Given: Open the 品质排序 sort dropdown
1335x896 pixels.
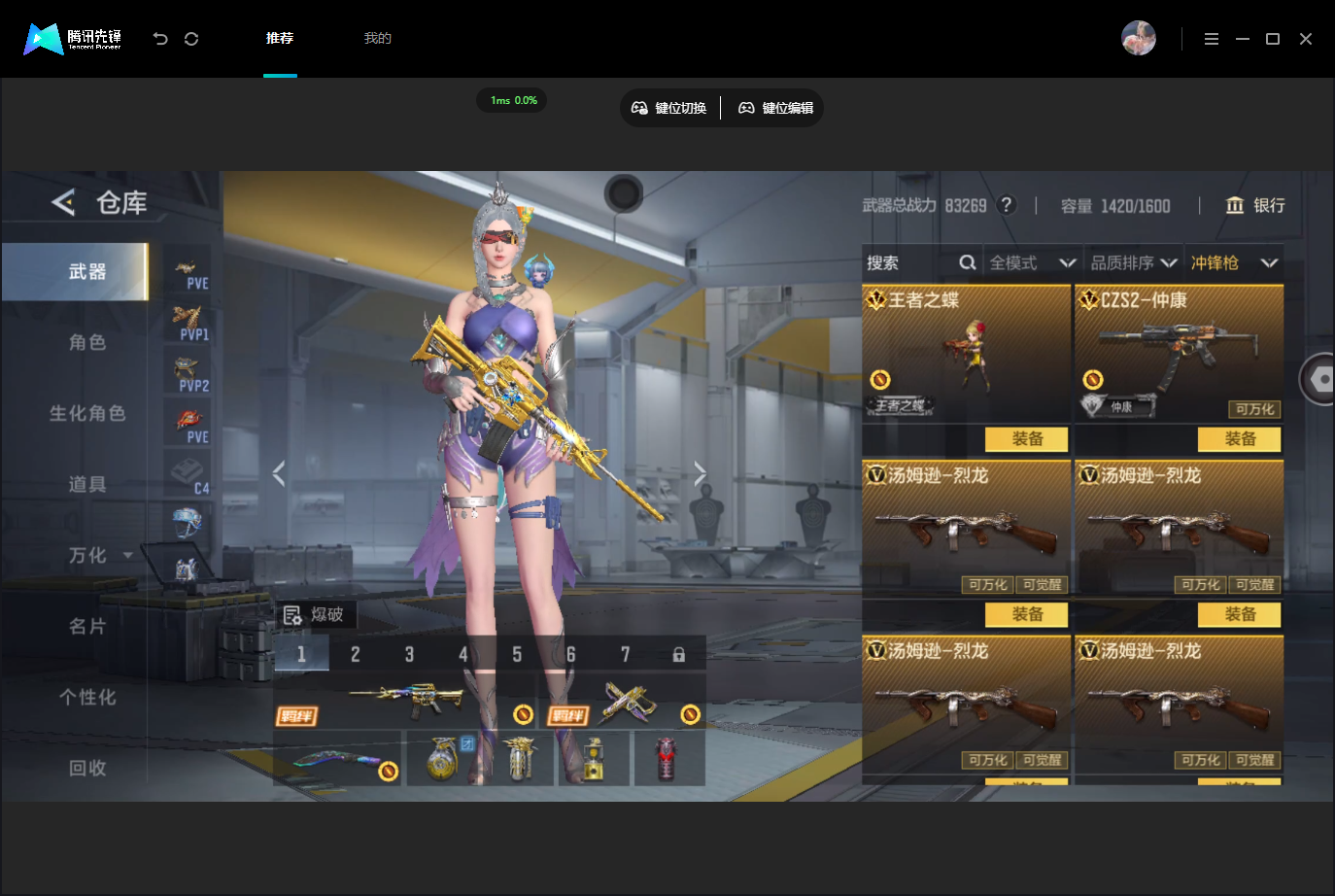Looking at the screenshot, I should pyautogui.click(x=1134, y=262).
